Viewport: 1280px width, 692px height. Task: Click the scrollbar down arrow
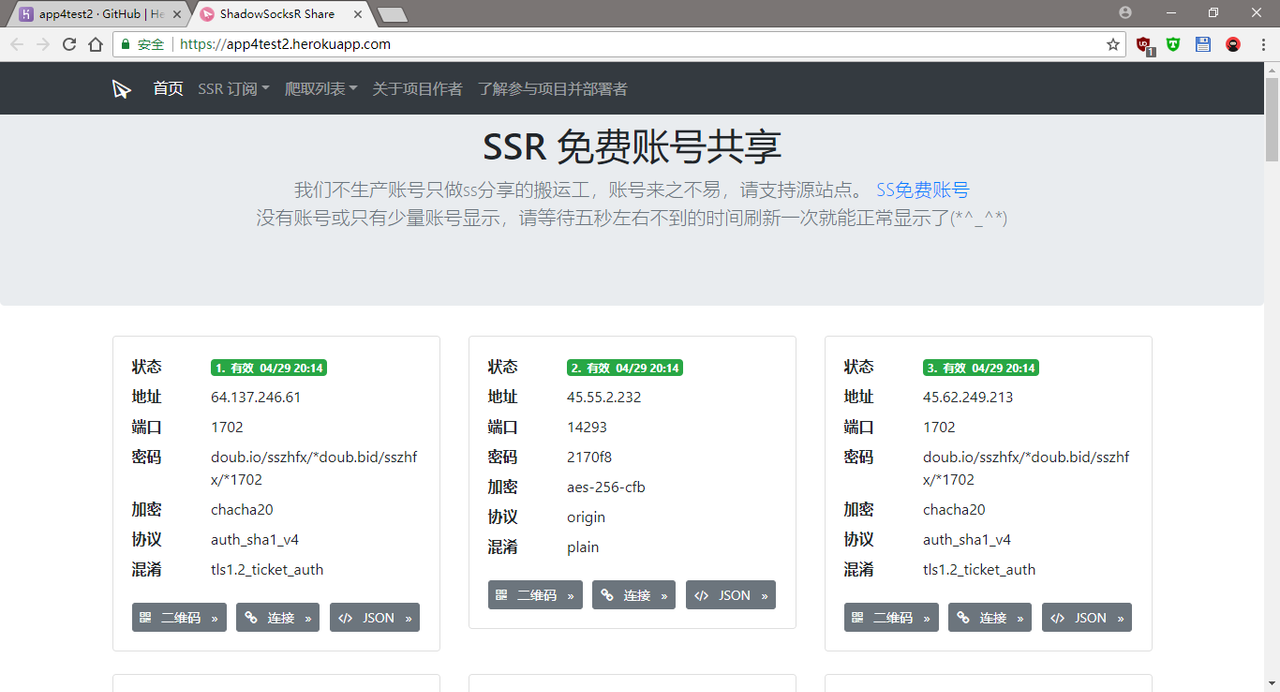1272,684
